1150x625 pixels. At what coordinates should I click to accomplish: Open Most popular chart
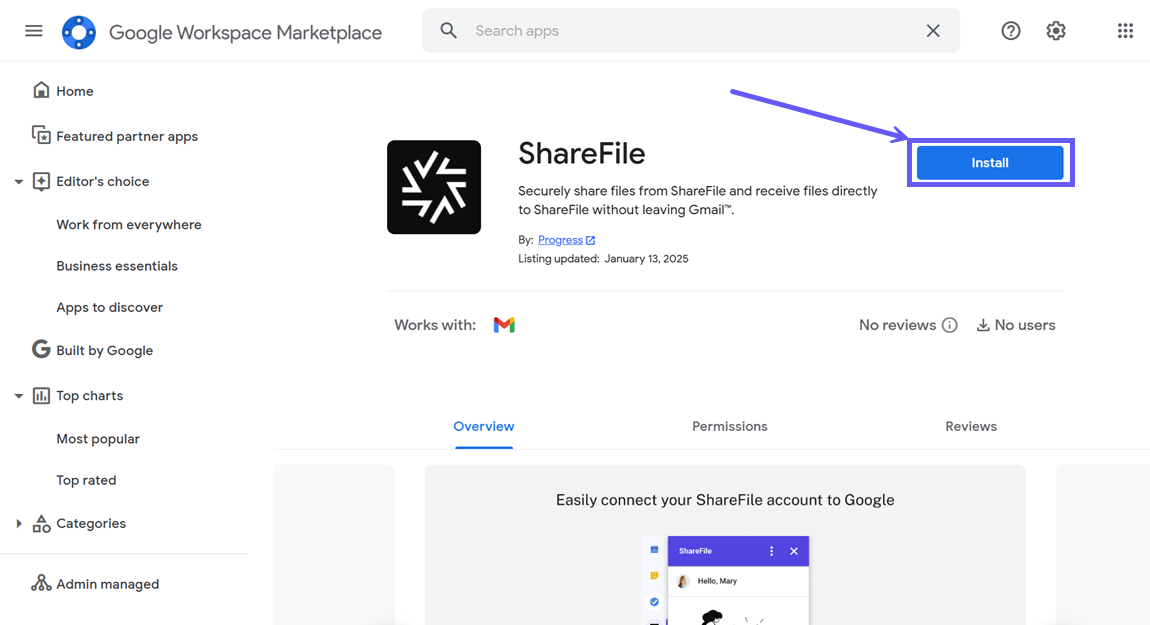click(98, 439)
